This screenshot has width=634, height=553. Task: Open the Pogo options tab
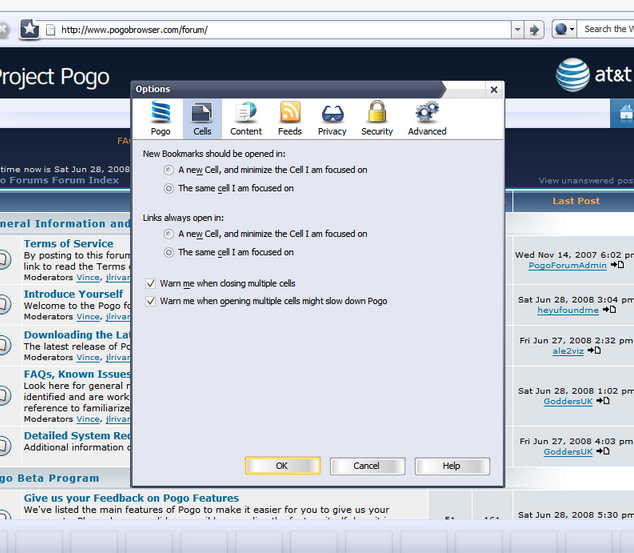[161, 119]
